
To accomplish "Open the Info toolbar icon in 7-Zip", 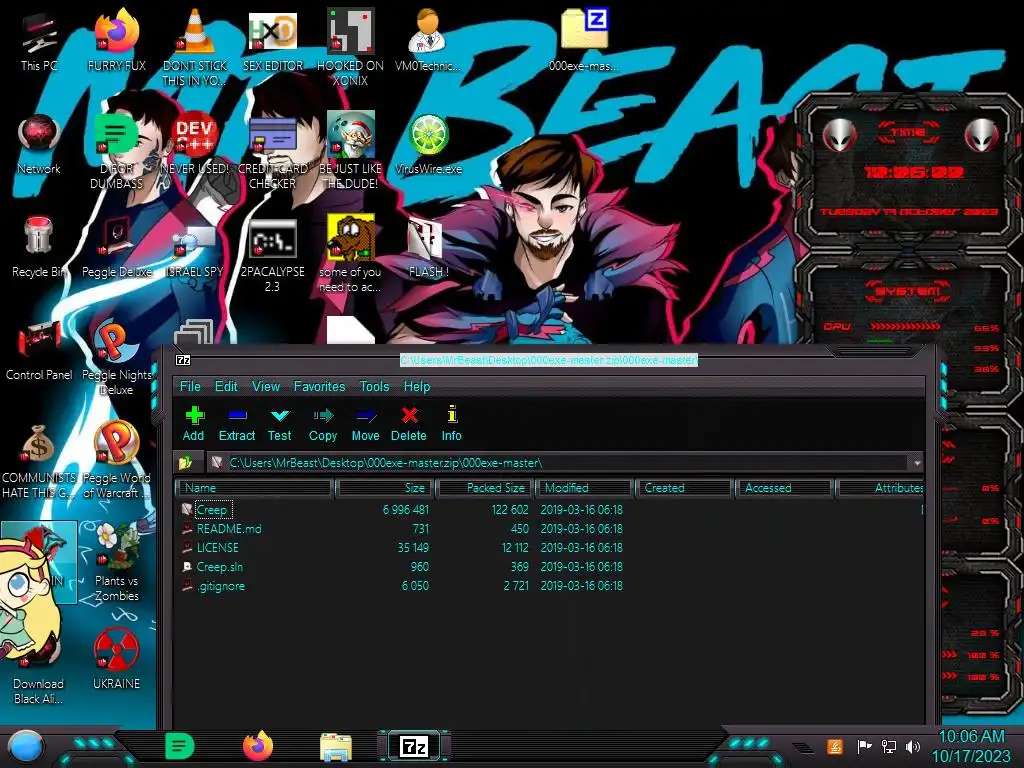I will (x=451, y=423).
